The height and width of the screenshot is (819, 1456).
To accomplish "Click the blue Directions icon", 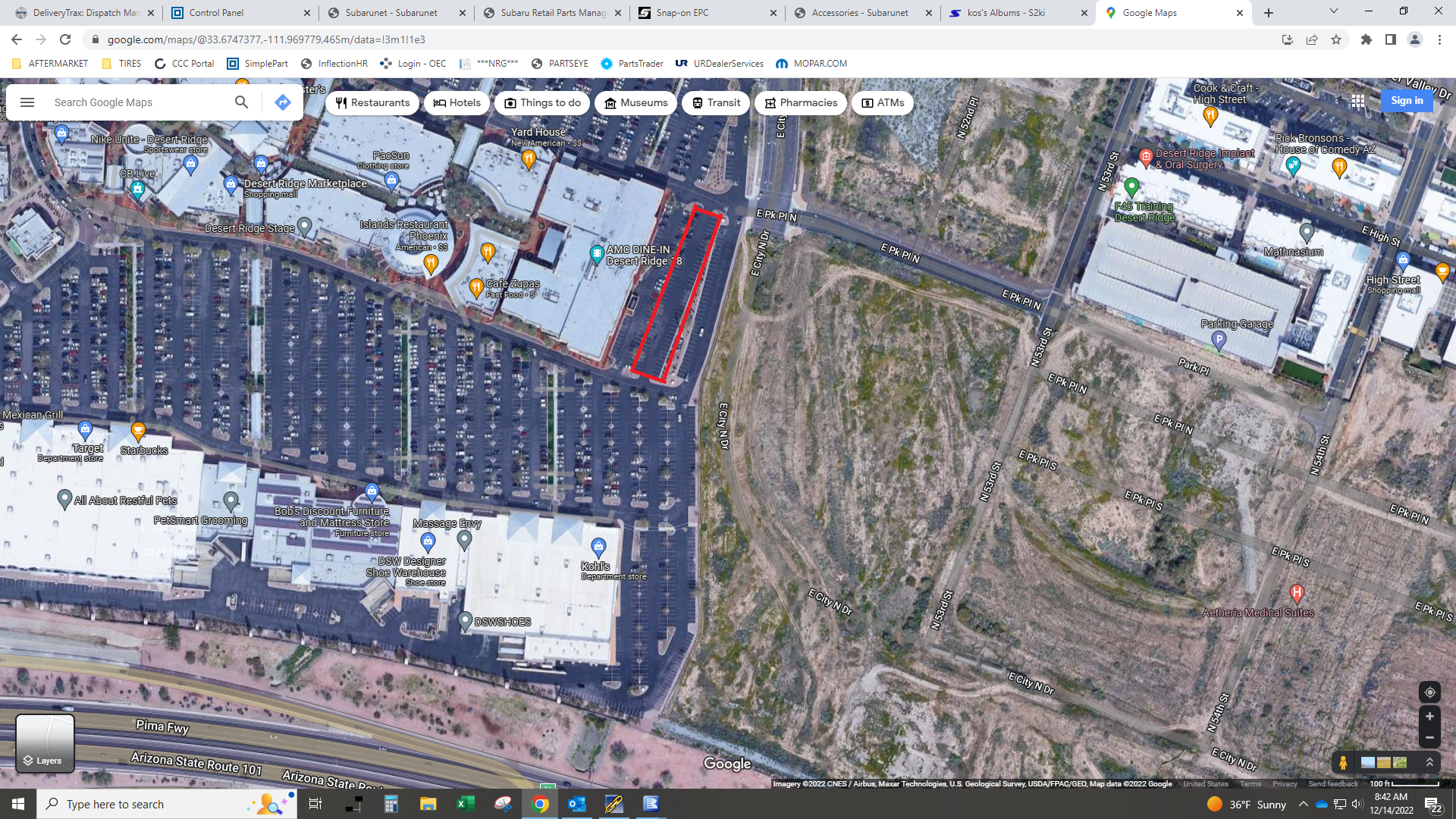I will click(x=283, y=102).
